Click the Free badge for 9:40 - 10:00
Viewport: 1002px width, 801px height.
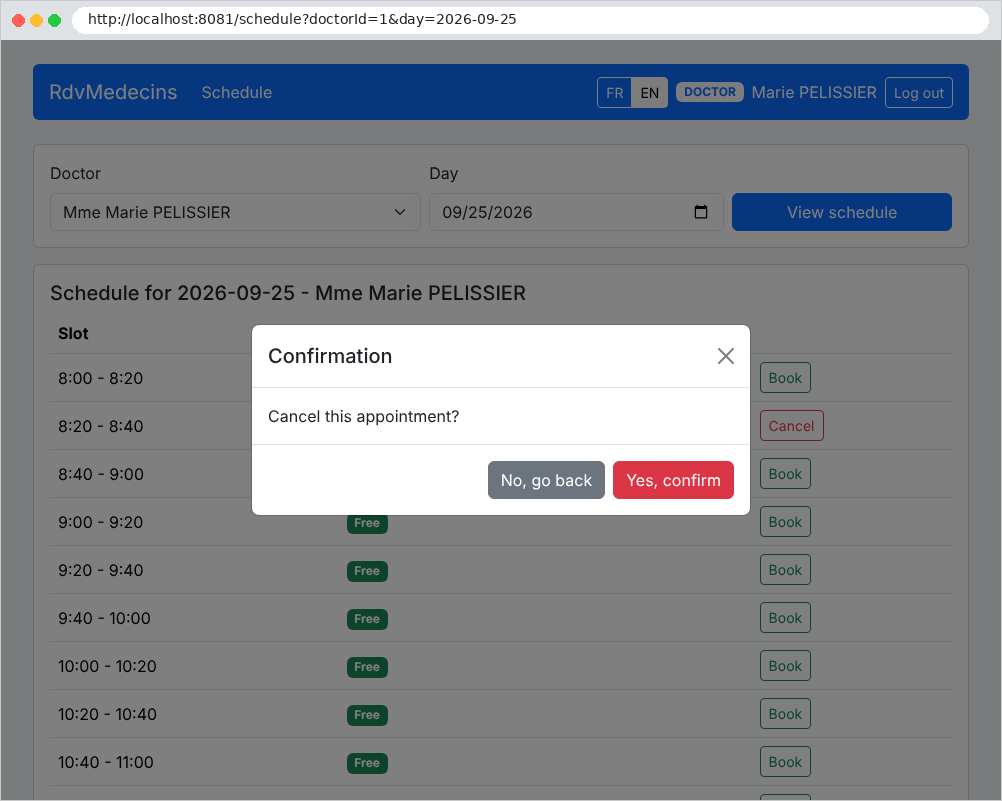(x=367, y=619)
